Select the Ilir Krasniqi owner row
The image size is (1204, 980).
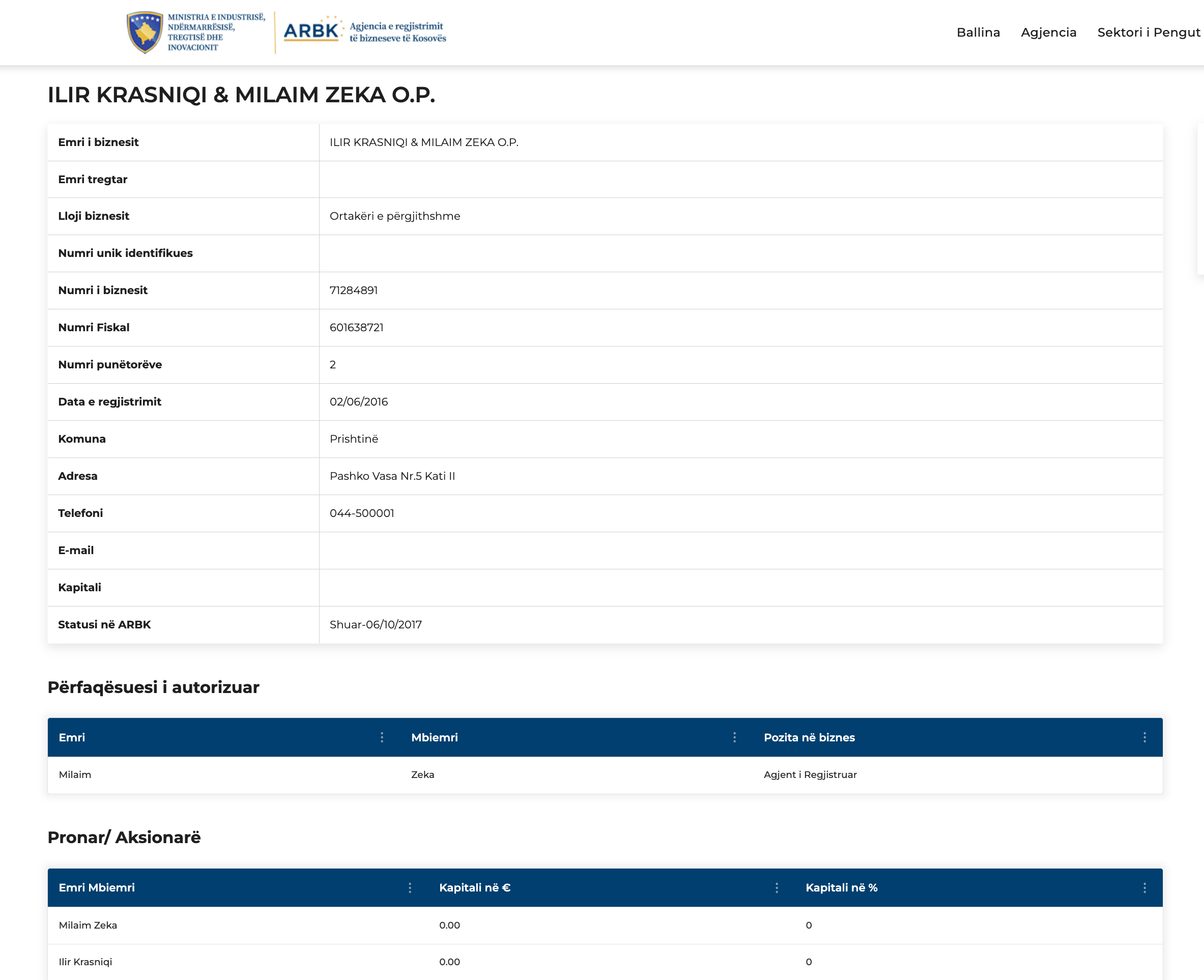coord(86,961)
